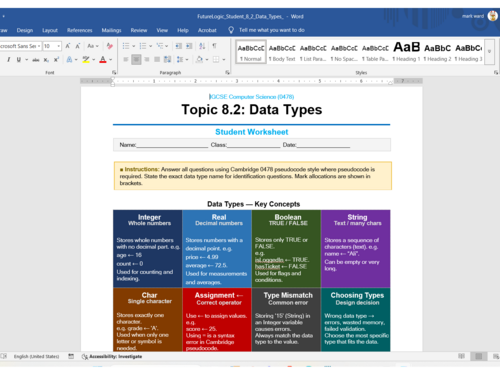The height and width of the screenshot is (375, 500).
Task: Sort the selected text
Action: (202, 46)
